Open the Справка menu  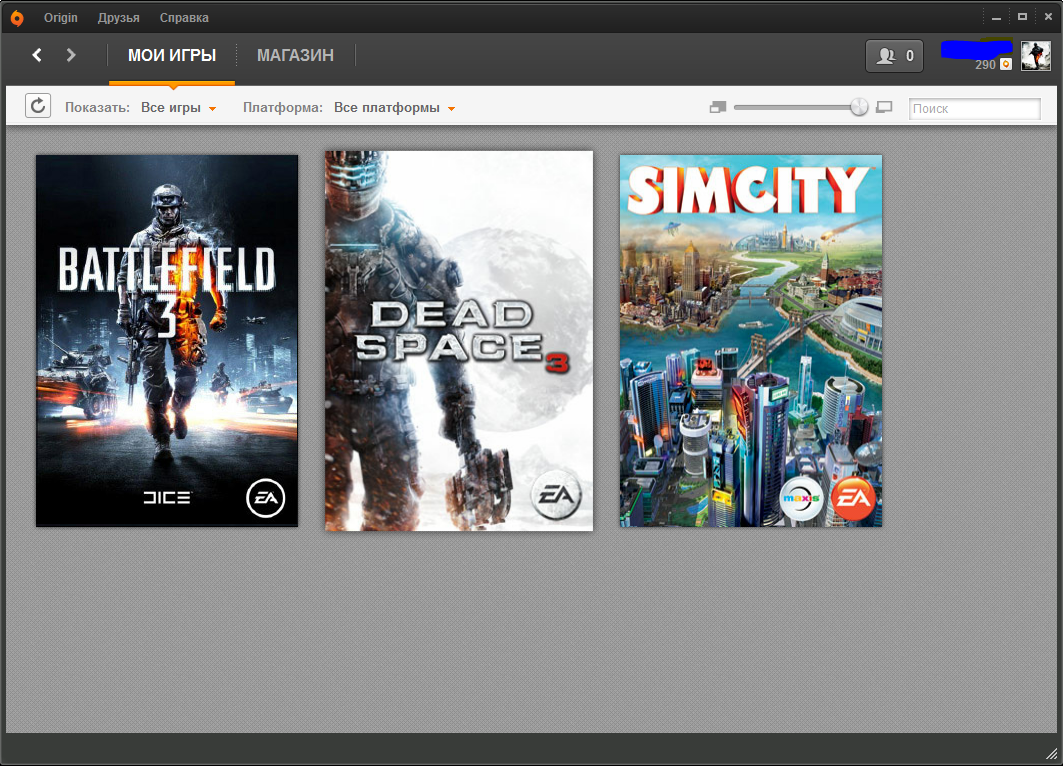point(184,18)
